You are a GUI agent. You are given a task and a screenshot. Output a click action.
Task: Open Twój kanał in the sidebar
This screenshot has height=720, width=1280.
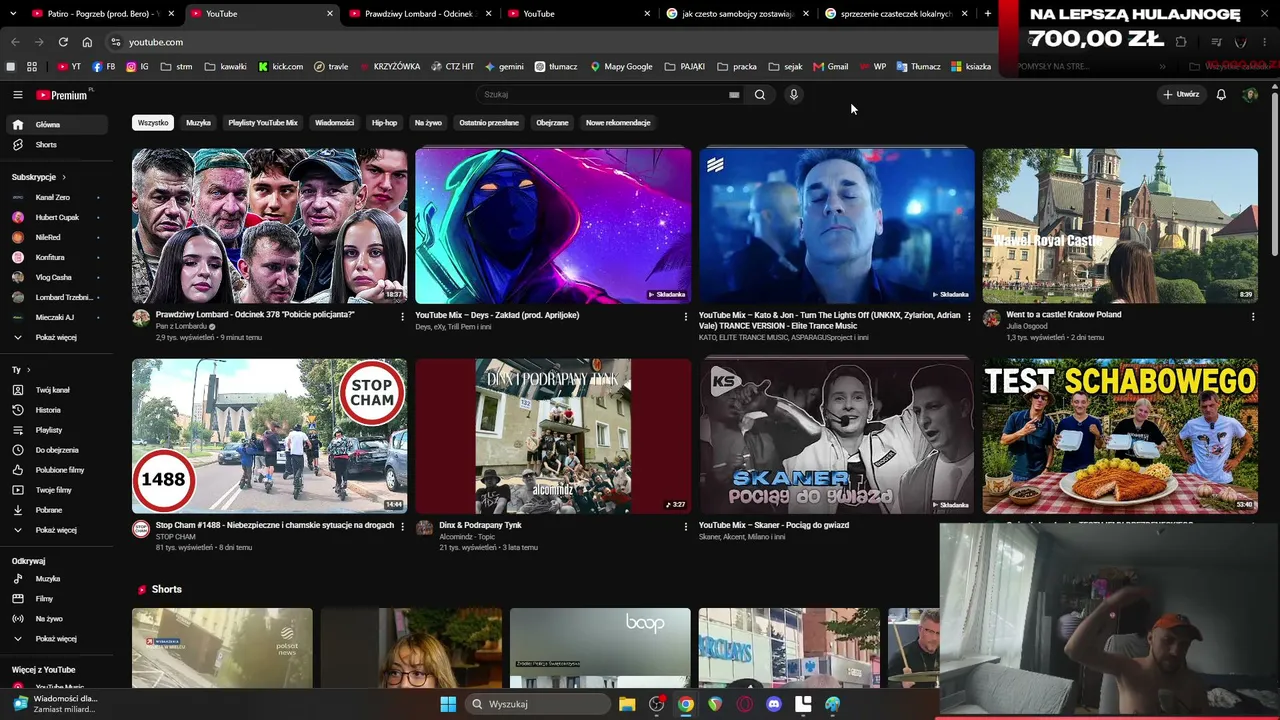tap(56, 390)
